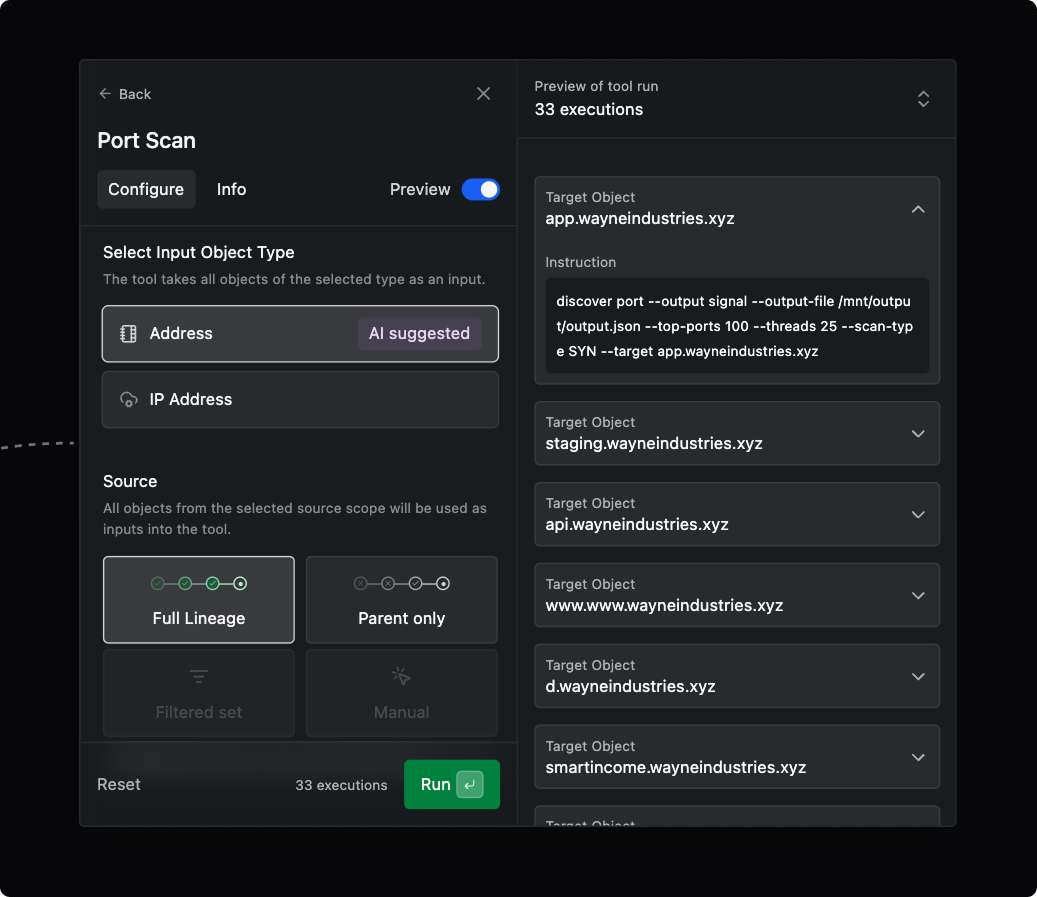1037x897 pixels.
Task: Collapse the app.wayneindustries.xyz target object
Action: 918,209
